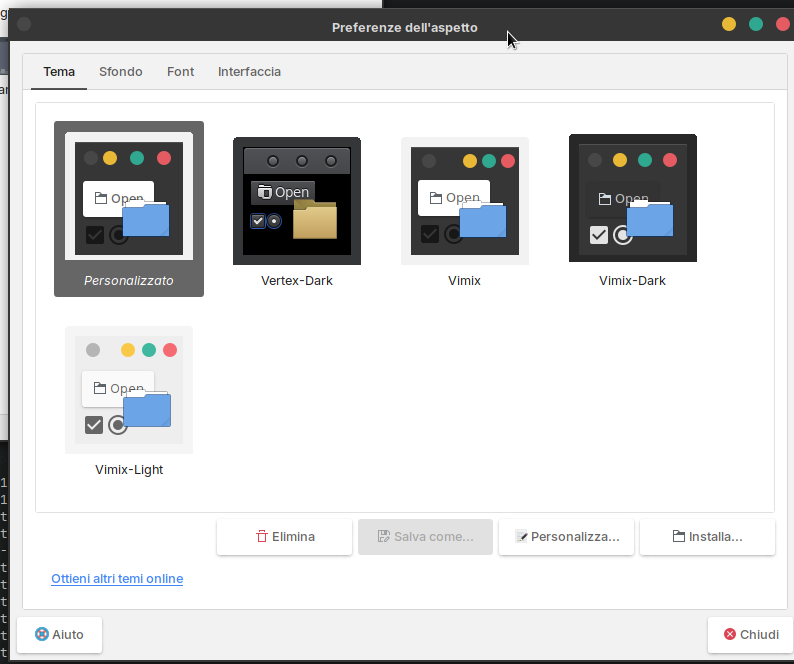Select the Vimix-Light theme preview

pos(129,390)
